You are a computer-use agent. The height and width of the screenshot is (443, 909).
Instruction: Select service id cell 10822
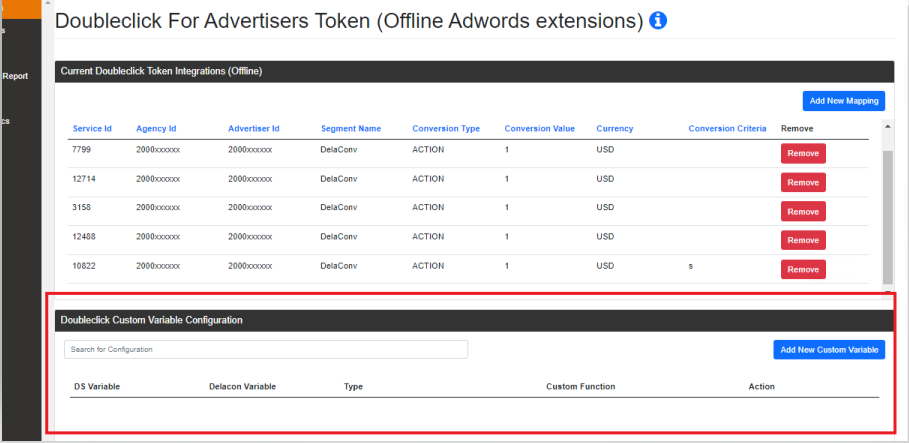pyautogui.click(x=84, y=266)
